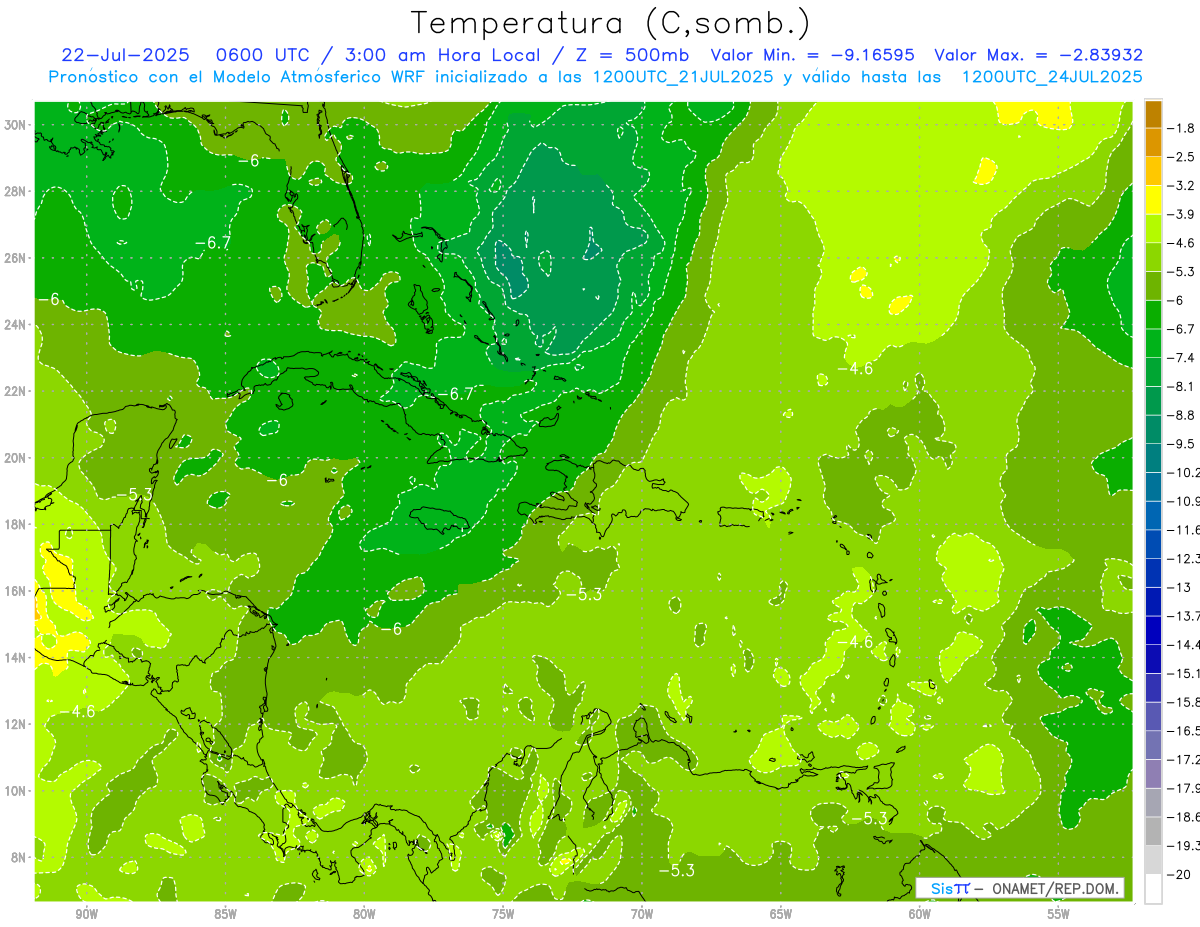Click the -9.5 colorbar legend value
1200x927 pixels.
click(x=1182, y=444)
